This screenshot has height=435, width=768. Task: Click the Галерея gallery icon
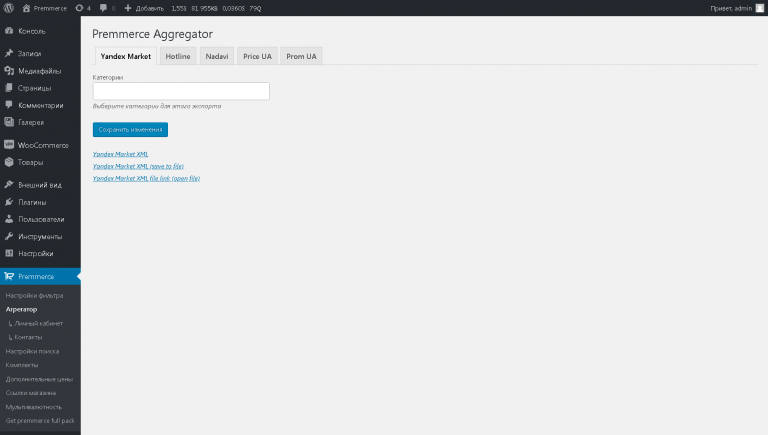(x=8, y=122)
